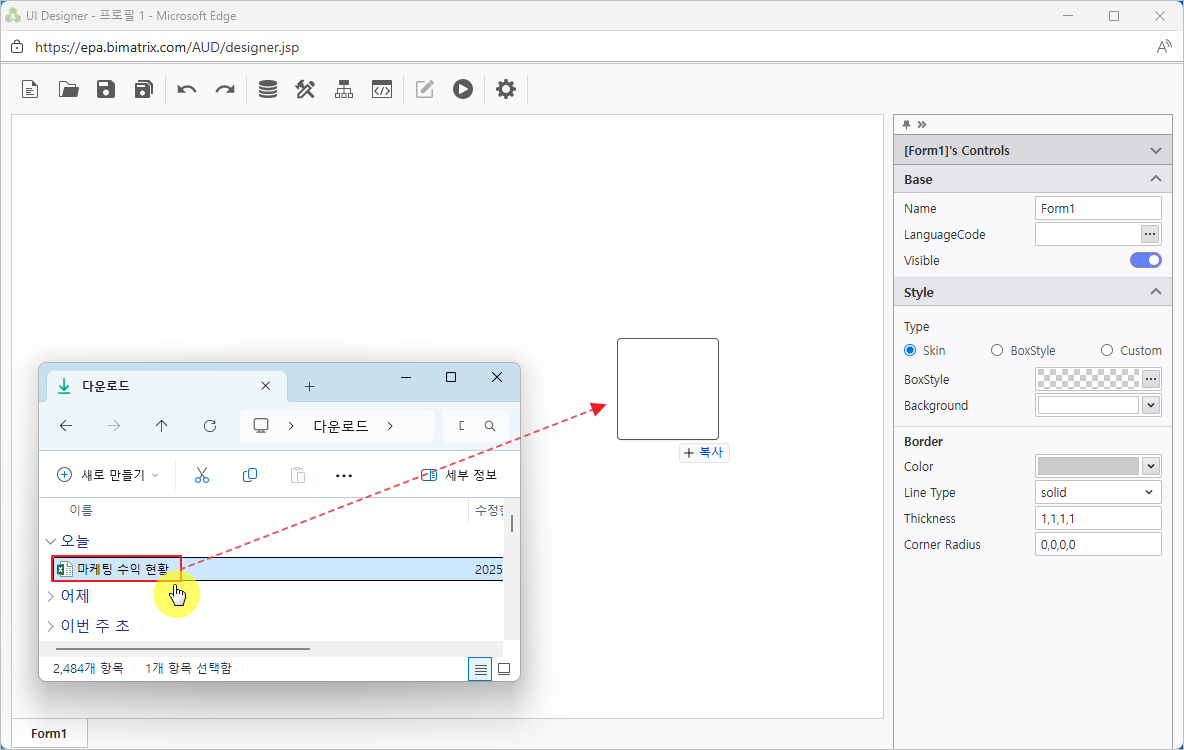Viewport: 1184px width, 750px height.
Task: Expand the [Form1]'s Controls dropdown
Action: pyautogui.click(x=1155, y=151)
